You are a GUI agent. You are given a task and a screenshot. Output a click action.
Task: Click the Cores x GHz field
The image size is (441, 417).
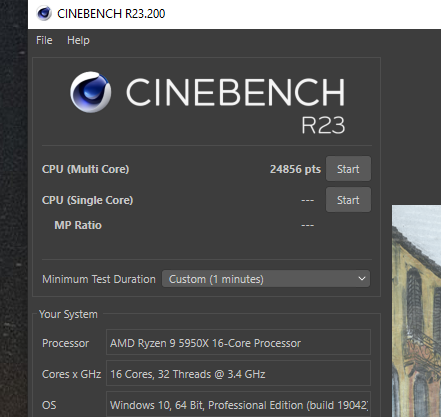[238, 373]
